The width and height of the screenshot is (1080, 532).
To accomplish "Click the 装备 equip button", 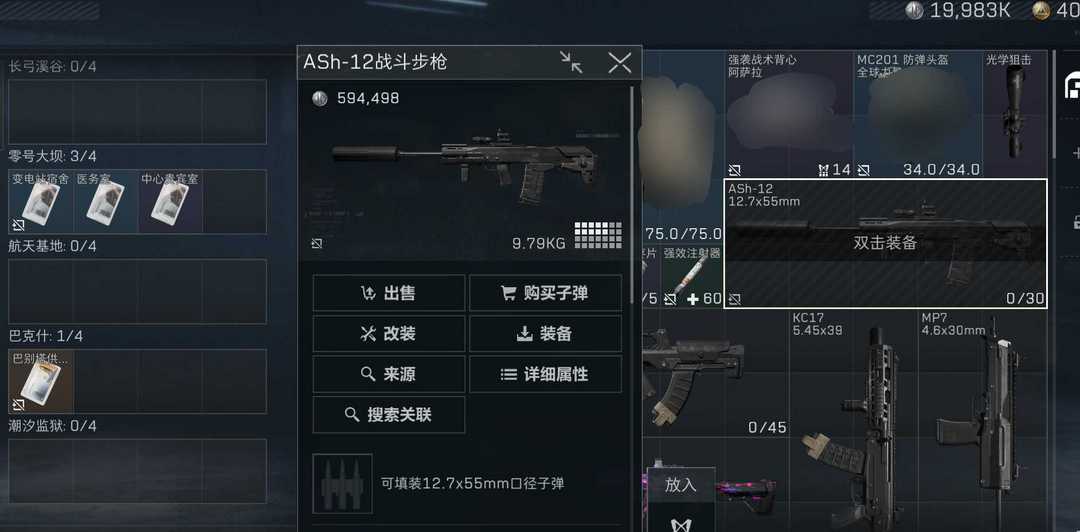I will (x=545, y=334).
